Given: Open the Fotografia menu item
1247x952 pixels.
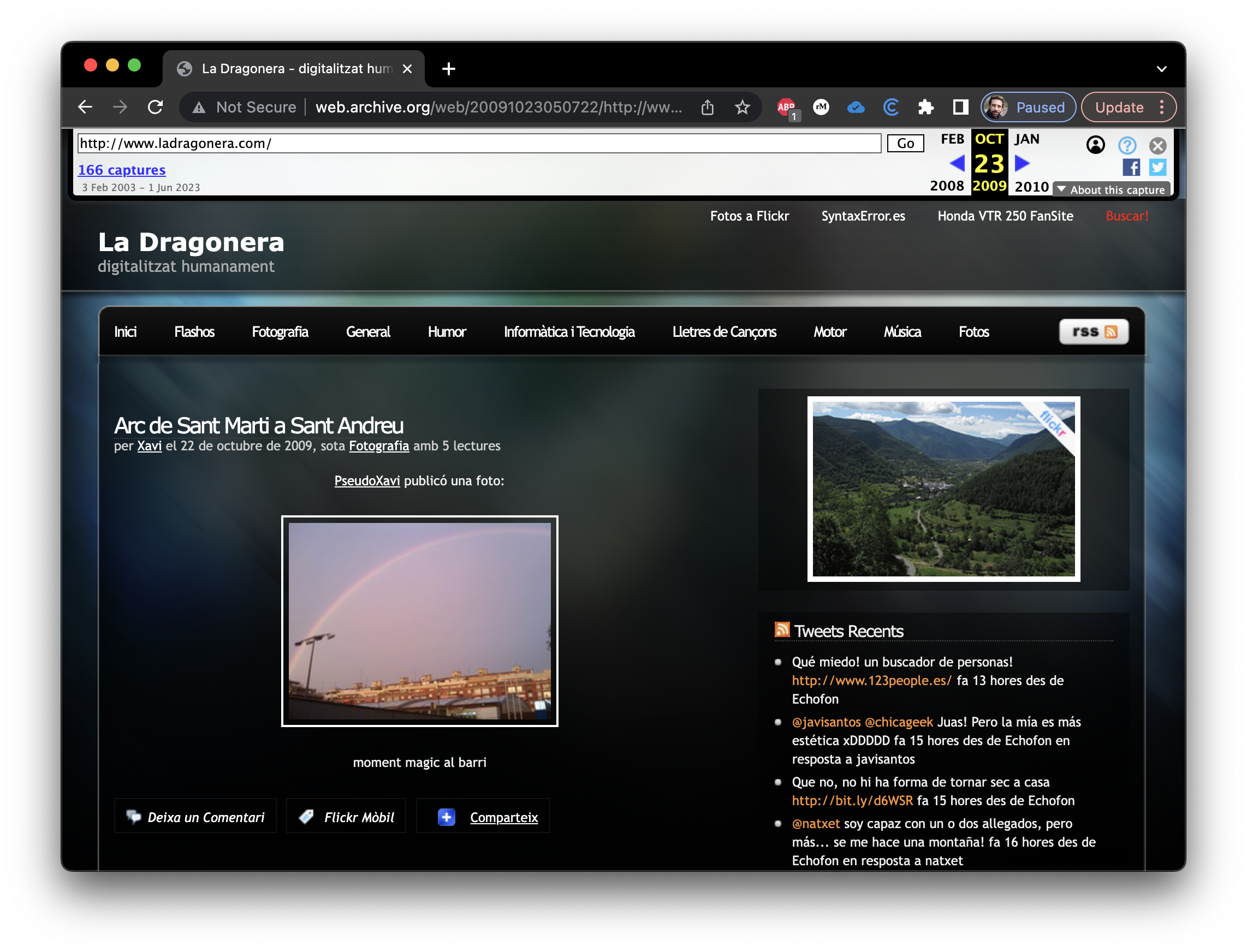Looking at the screenshot, I should click(280, 332).
